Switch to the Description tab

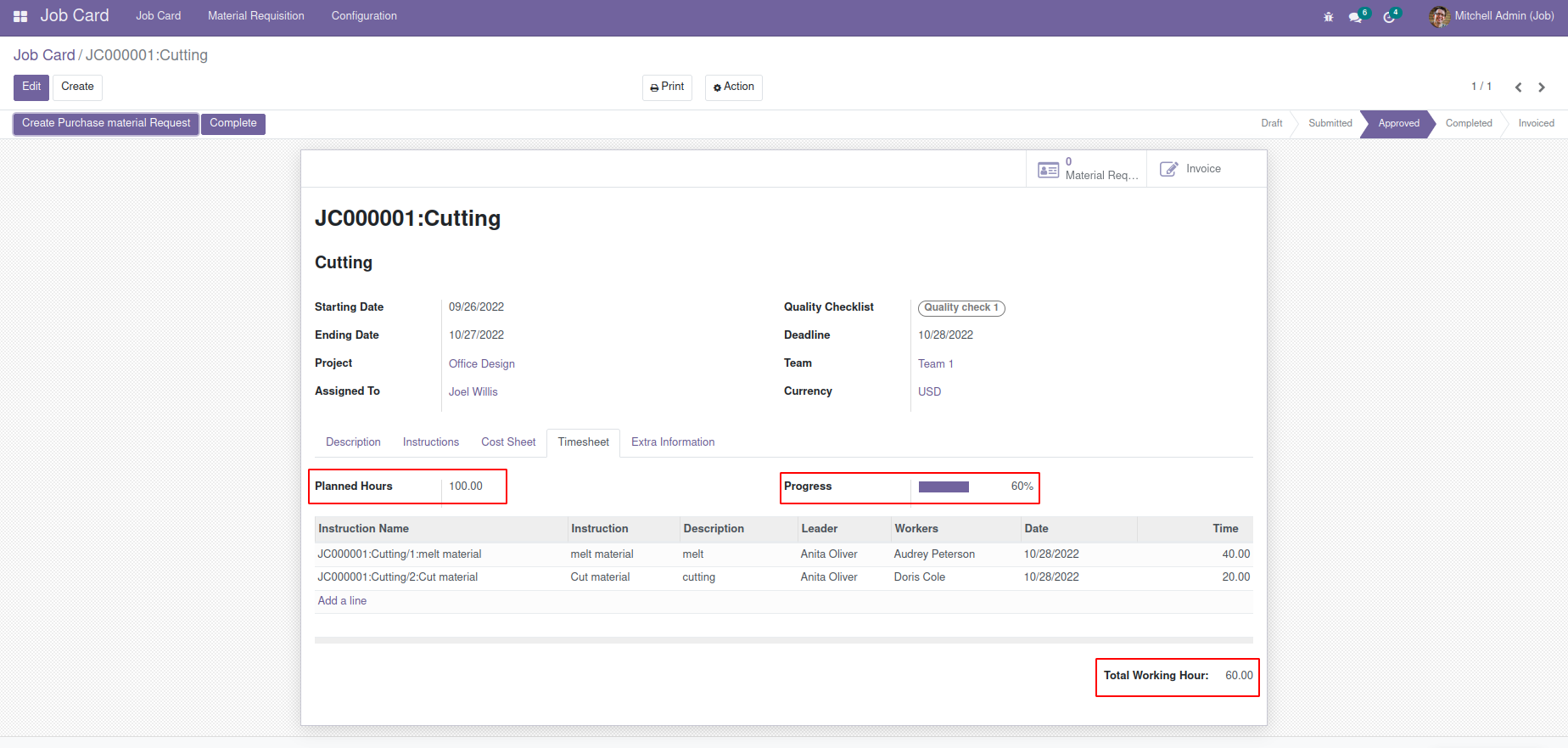(353, 442)
